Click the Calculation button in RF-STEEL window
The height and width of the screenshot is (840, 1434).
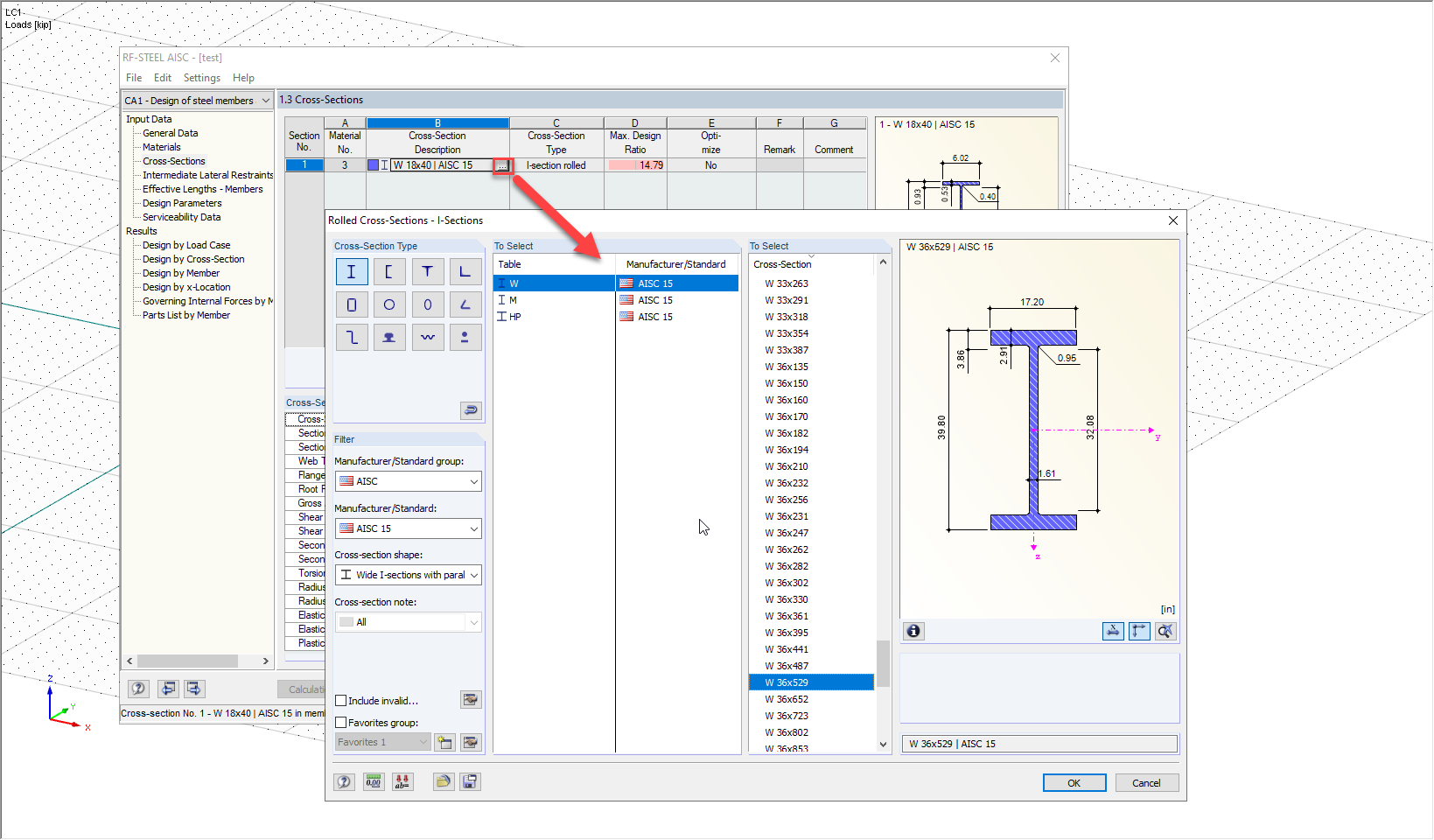[x=302, y=689]
